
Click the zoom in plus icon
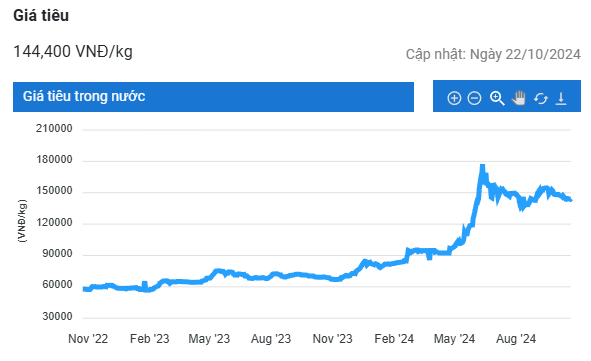pyautogui.click(x=454, y=98)
